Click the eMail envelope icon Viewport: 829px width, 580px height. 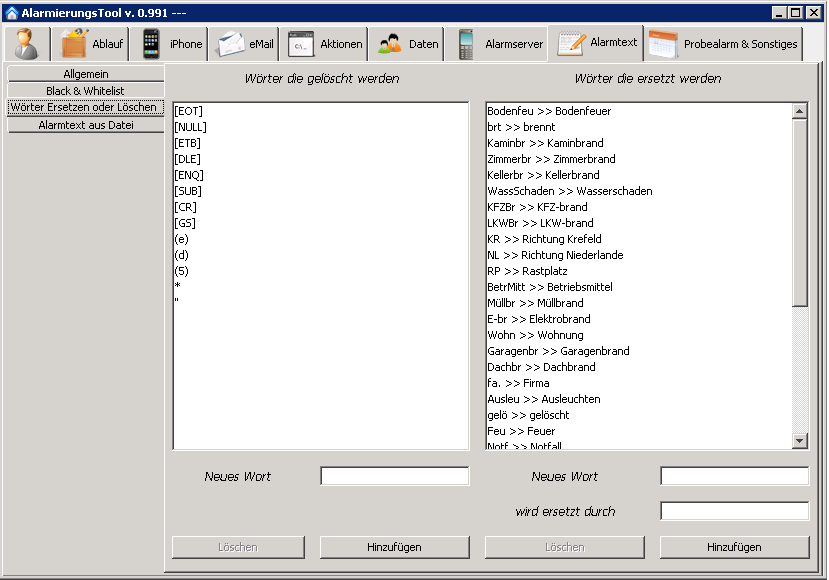[x=231, y=44]
